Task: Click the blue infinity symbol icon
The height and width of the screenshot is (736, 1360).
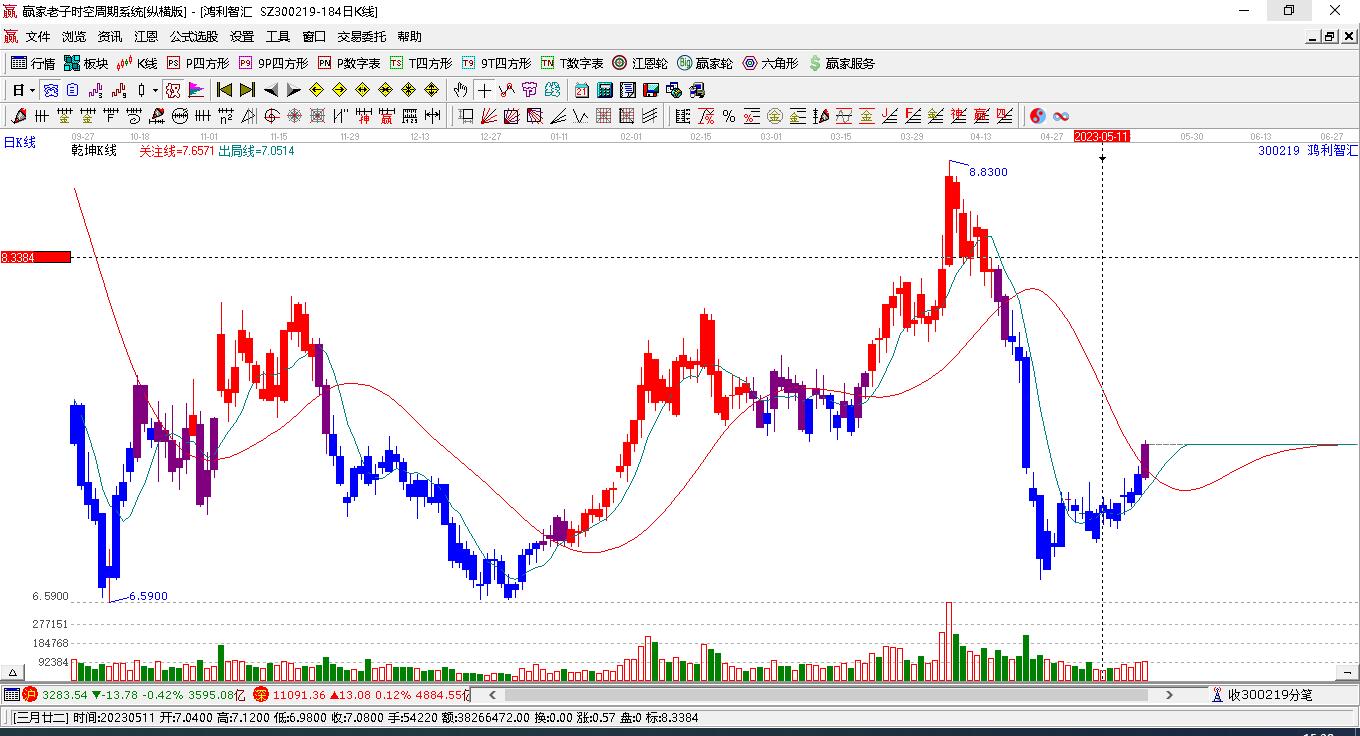Action: (x=1061, y=116)
